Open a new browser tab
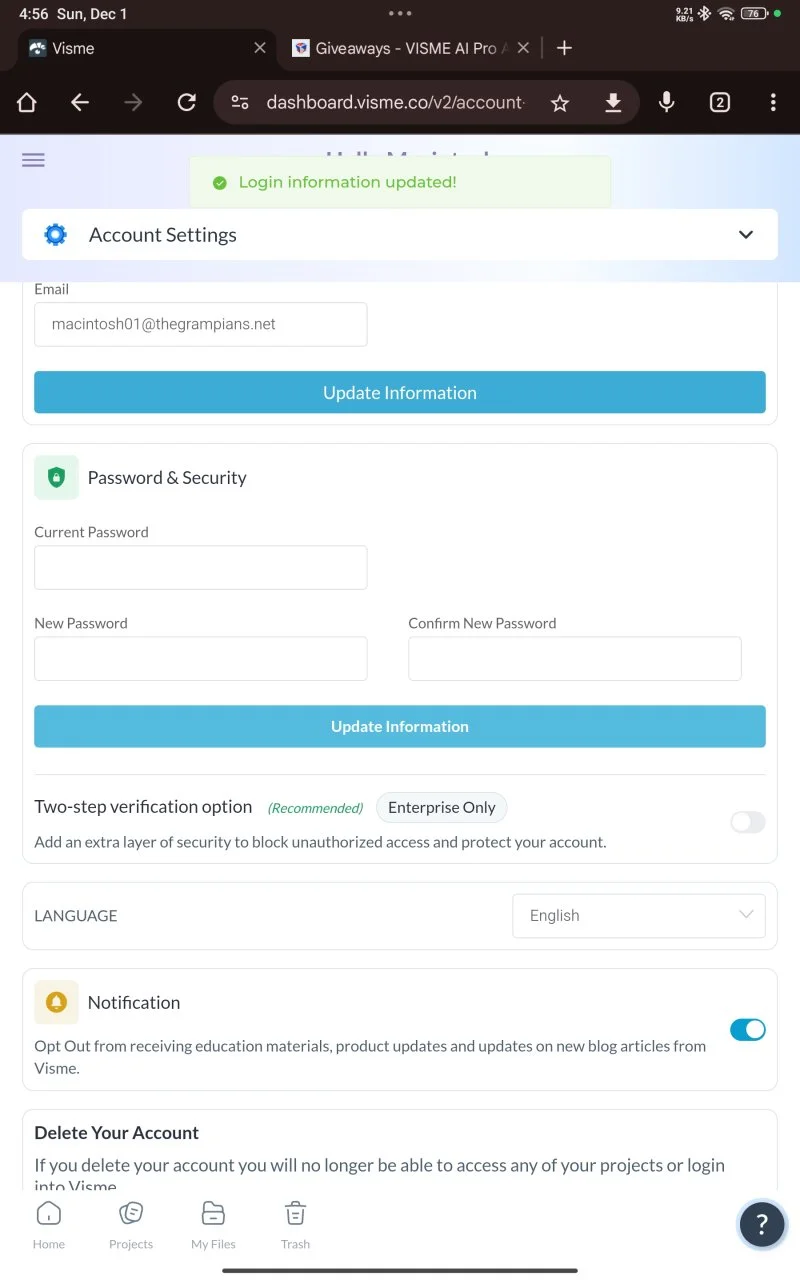The image size is (800, 1280). pos(564,48)
